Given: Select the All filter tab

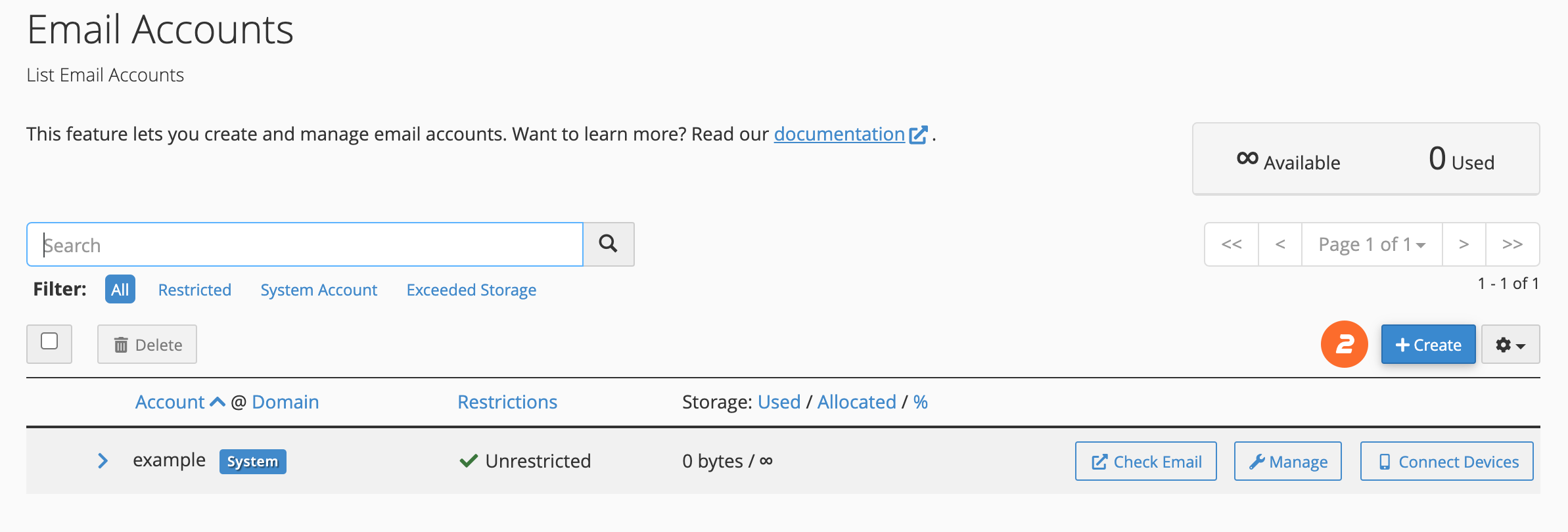Looking at the screenshot, I should (119, 289).
